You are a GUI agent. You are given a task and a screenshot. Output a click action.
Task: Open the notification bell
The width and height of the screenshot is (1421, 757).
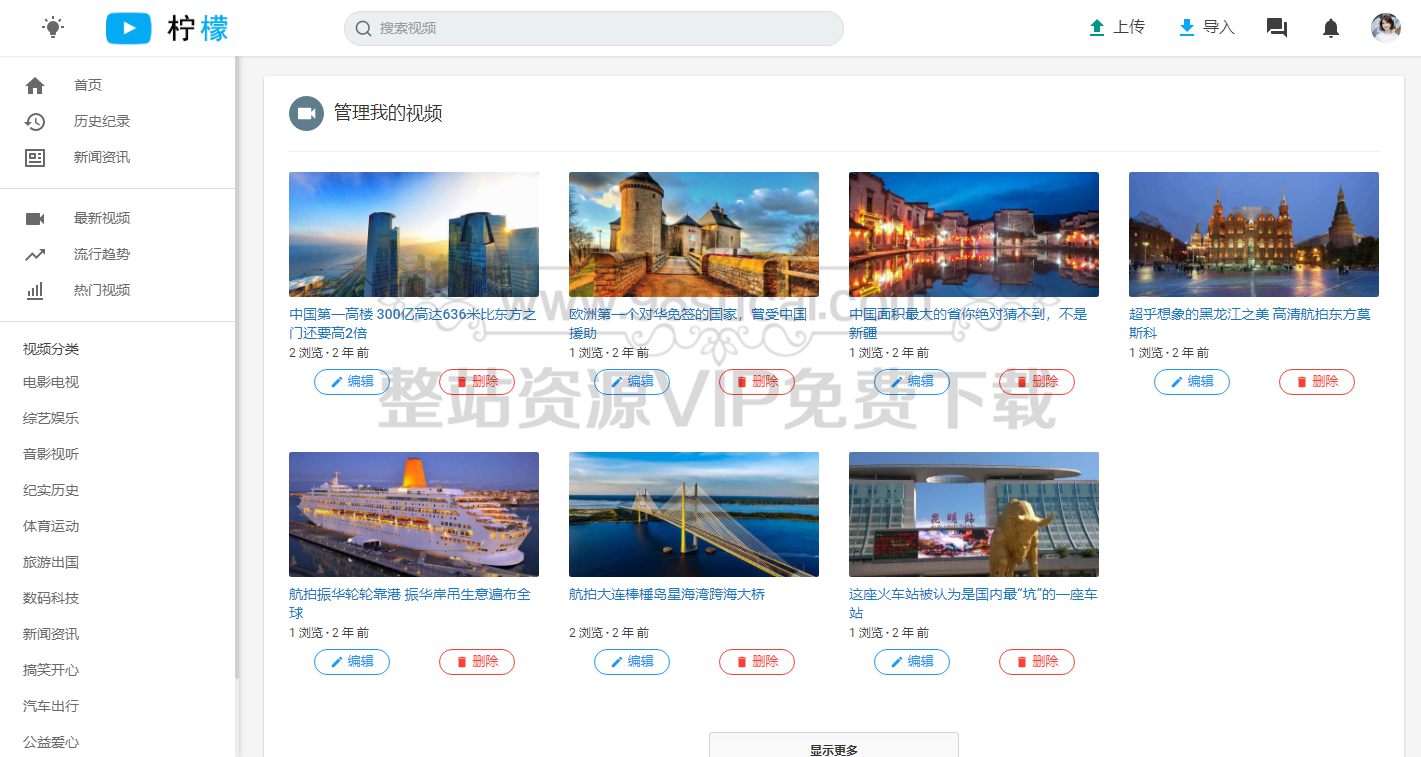[x=1331, y=28]
